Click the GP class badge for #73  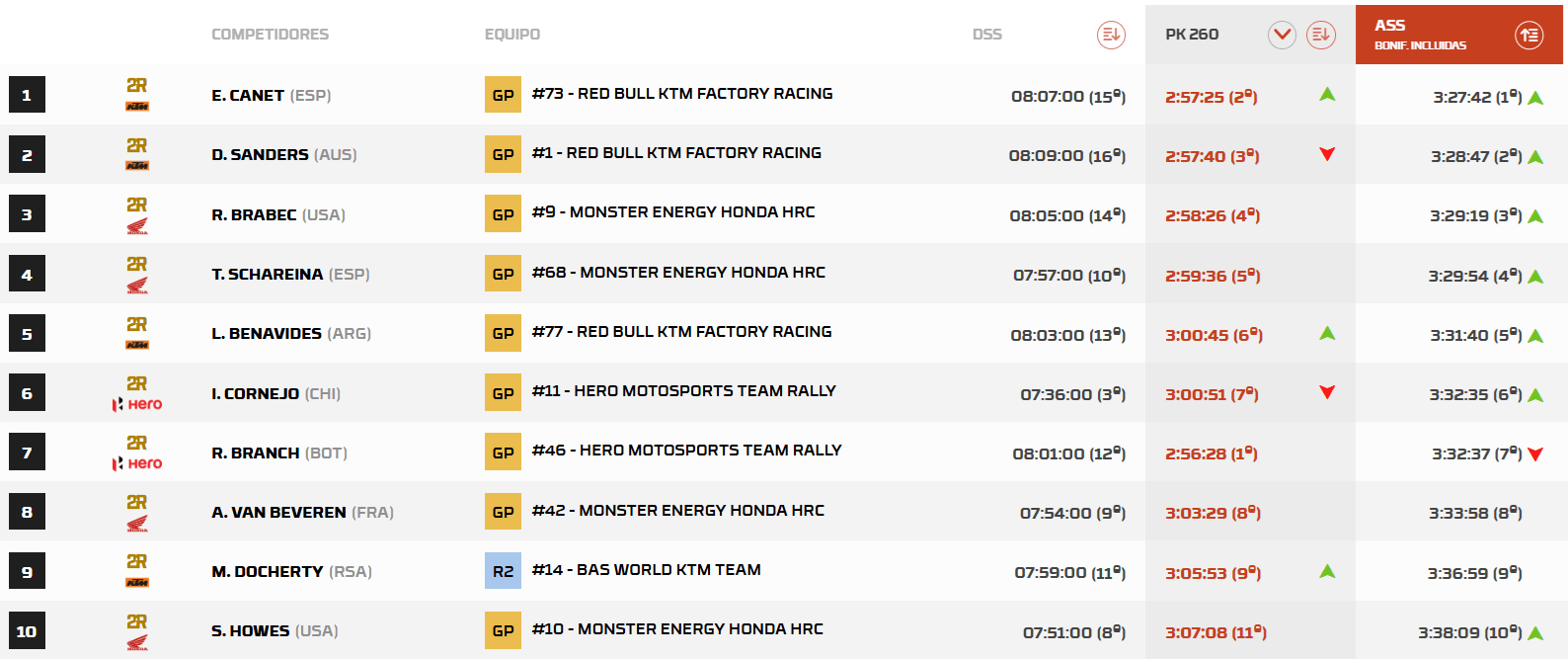(503, 96)
